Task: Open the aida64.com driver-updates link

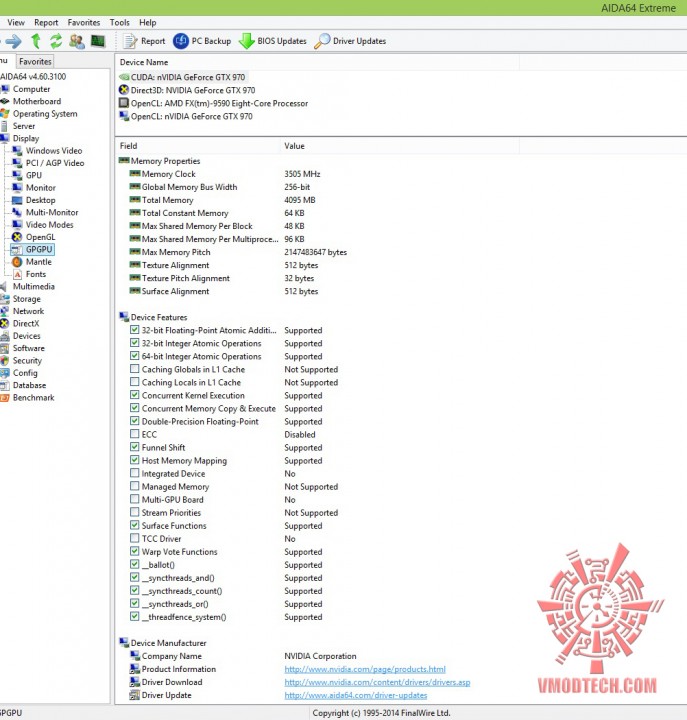Action: [355, 696]
